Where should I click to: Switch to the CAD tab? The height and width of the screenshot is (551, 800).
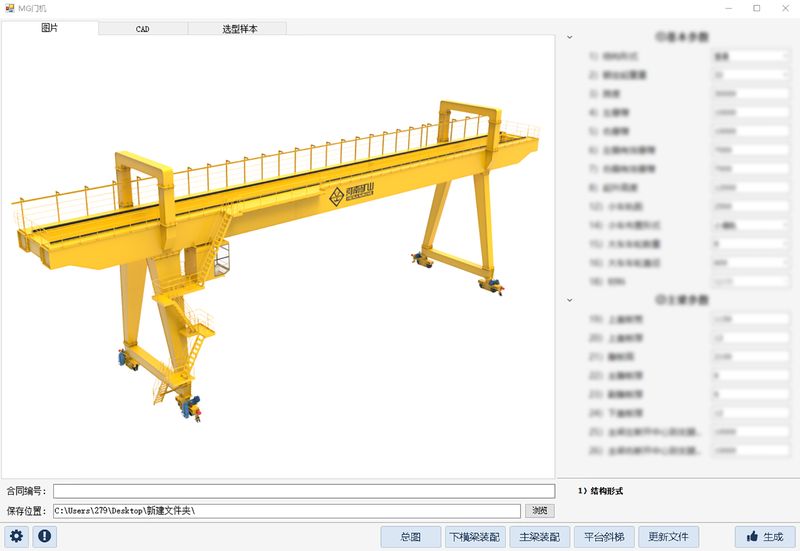(x=143, y=29)
